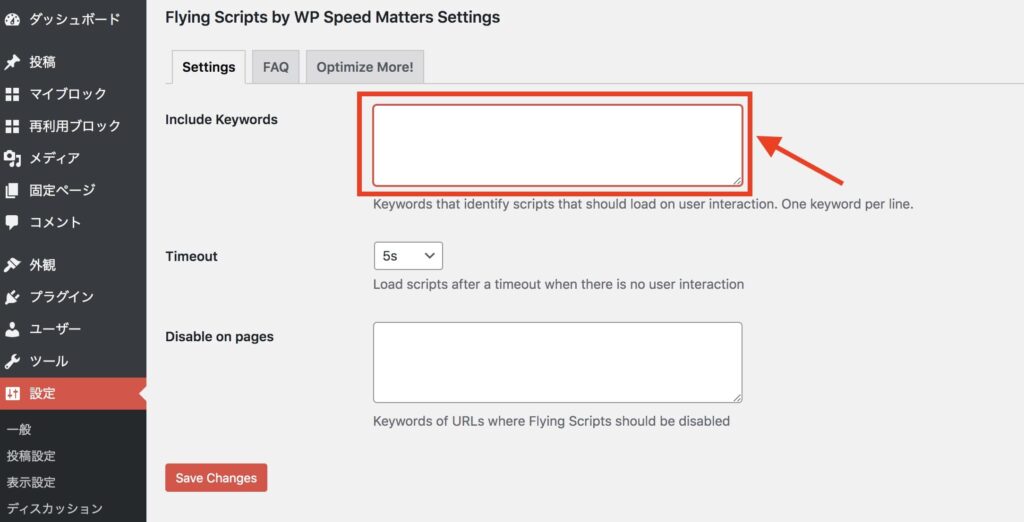Image resolution: width=1024 pixels, height=522 pixels.
Task: Click the Pages icon in the sidebar
Action: pyautogui.click(x=12, y=190)
